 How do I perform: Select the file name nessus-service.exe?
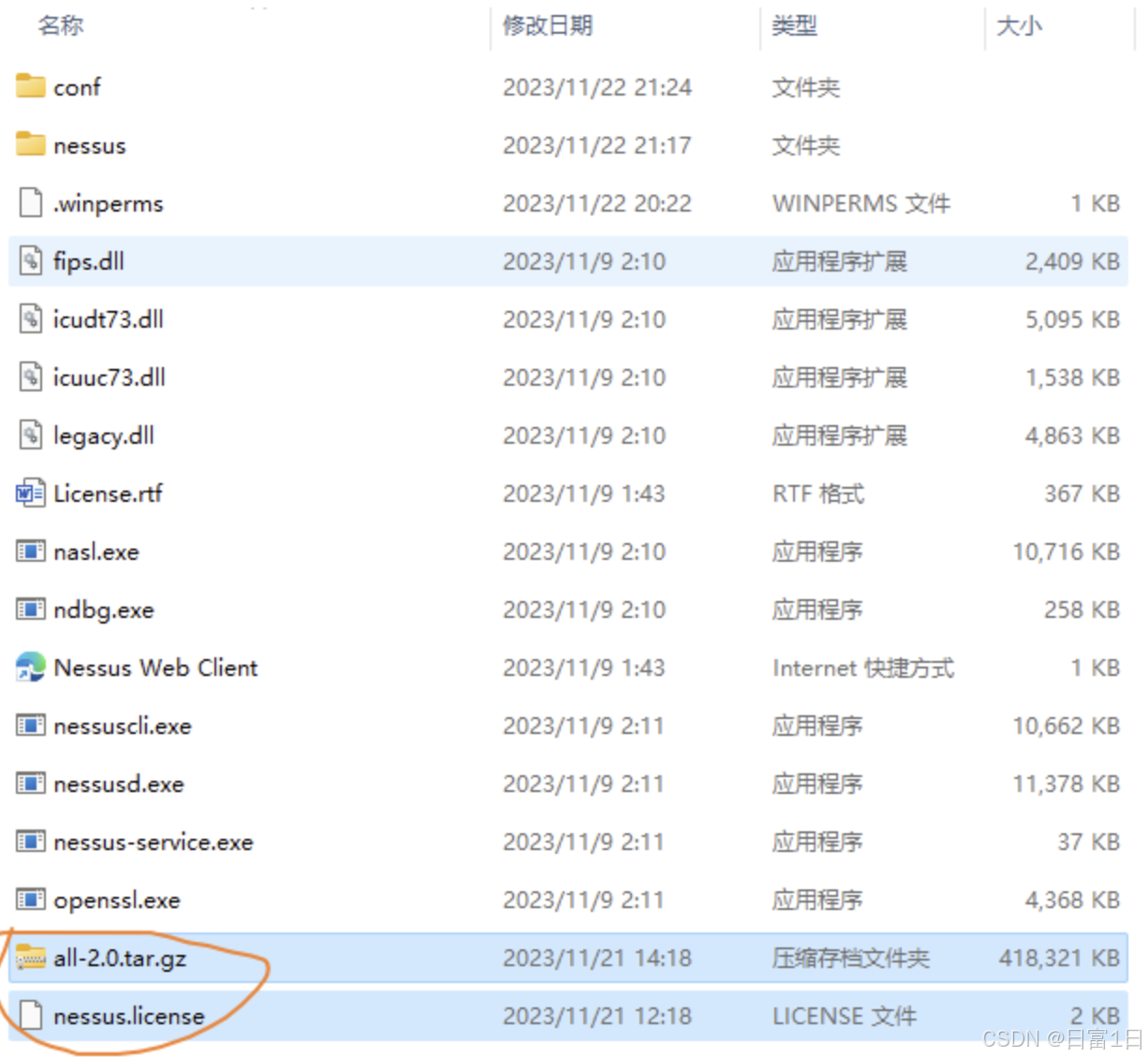click(154, 842)
